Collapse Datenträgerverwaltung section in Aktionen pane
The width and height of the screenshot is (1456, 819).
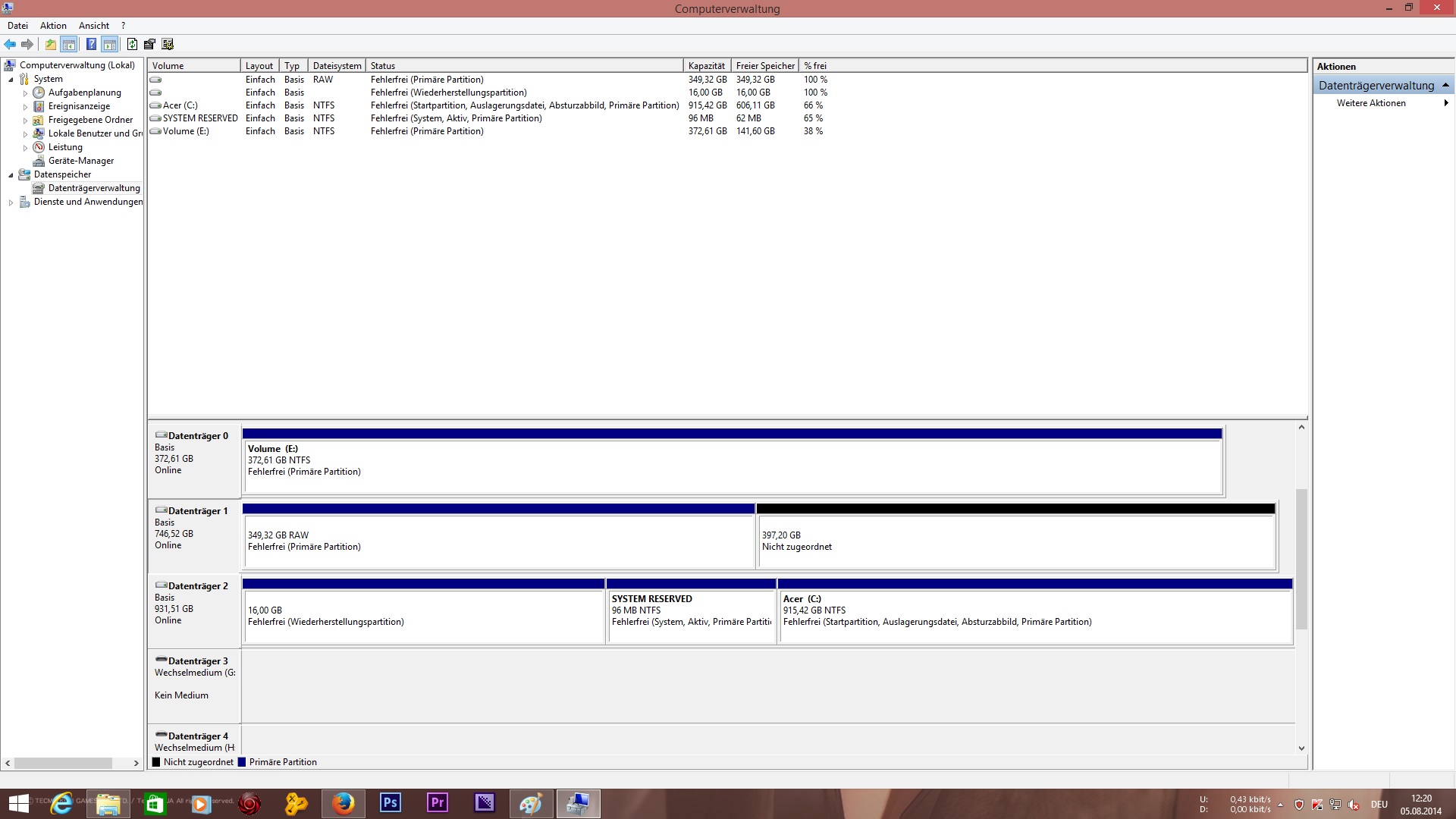pos(1445,85)
